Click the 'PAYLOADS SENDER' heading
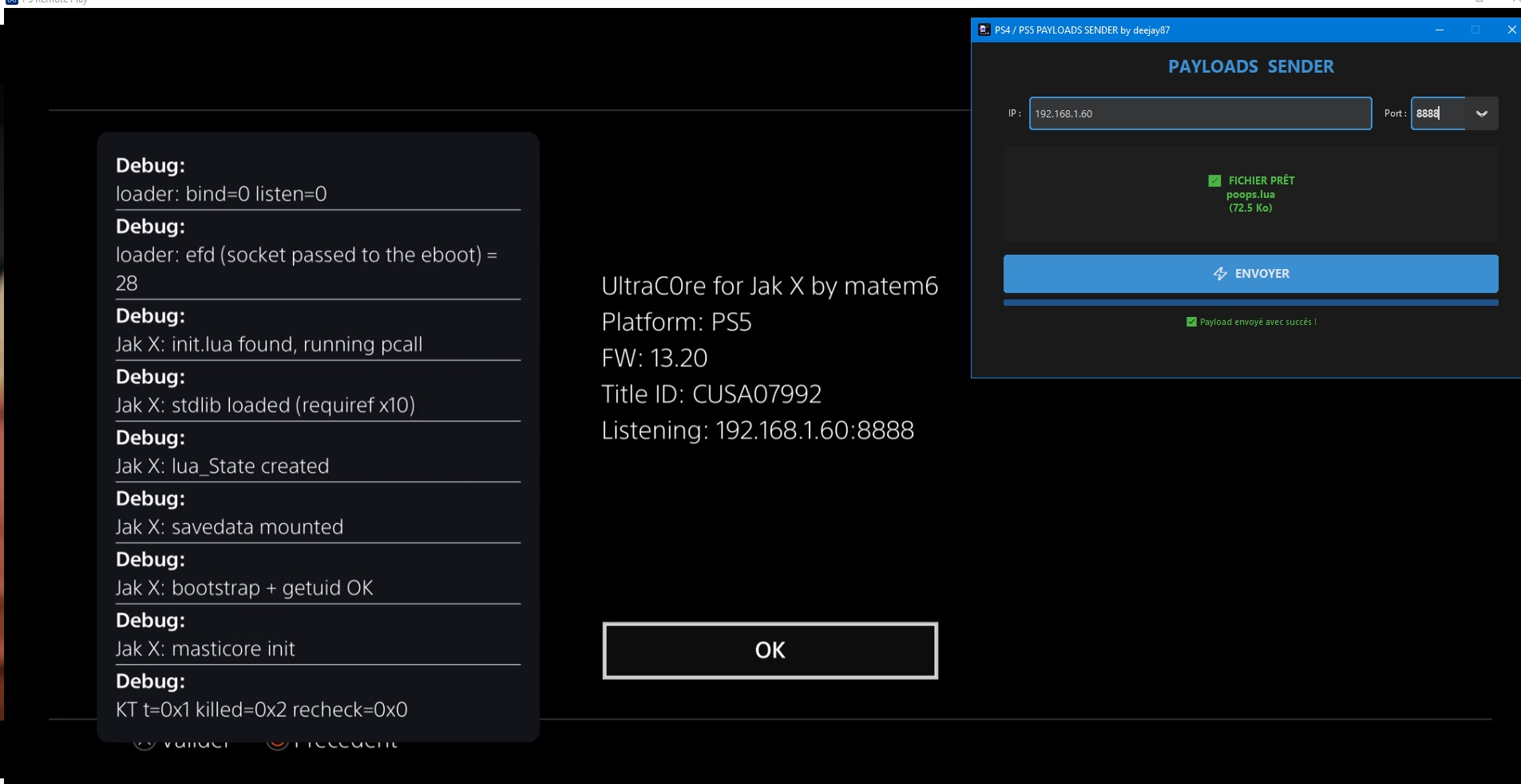The width and height of the screenshot is (1521, 784). [x=1250, y=66]
